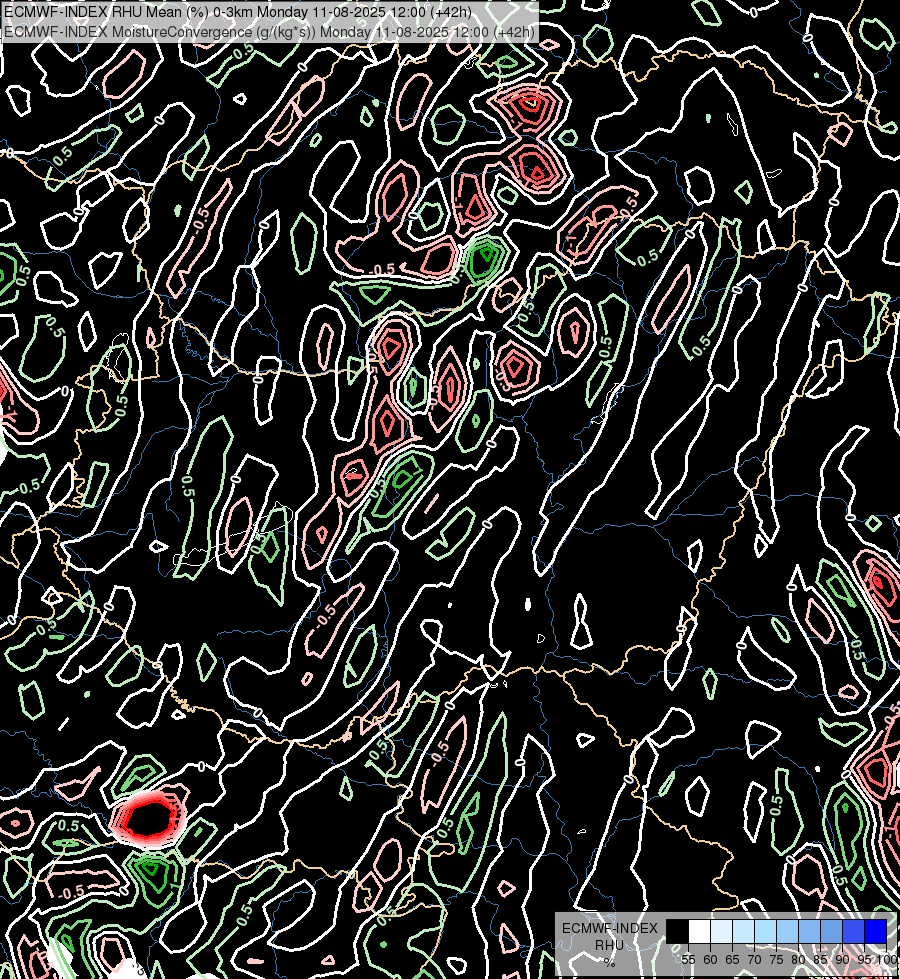Click the white 55–60 percent legend swatch
The height and width of the screenshot is (979, 900).
[700, 932]
